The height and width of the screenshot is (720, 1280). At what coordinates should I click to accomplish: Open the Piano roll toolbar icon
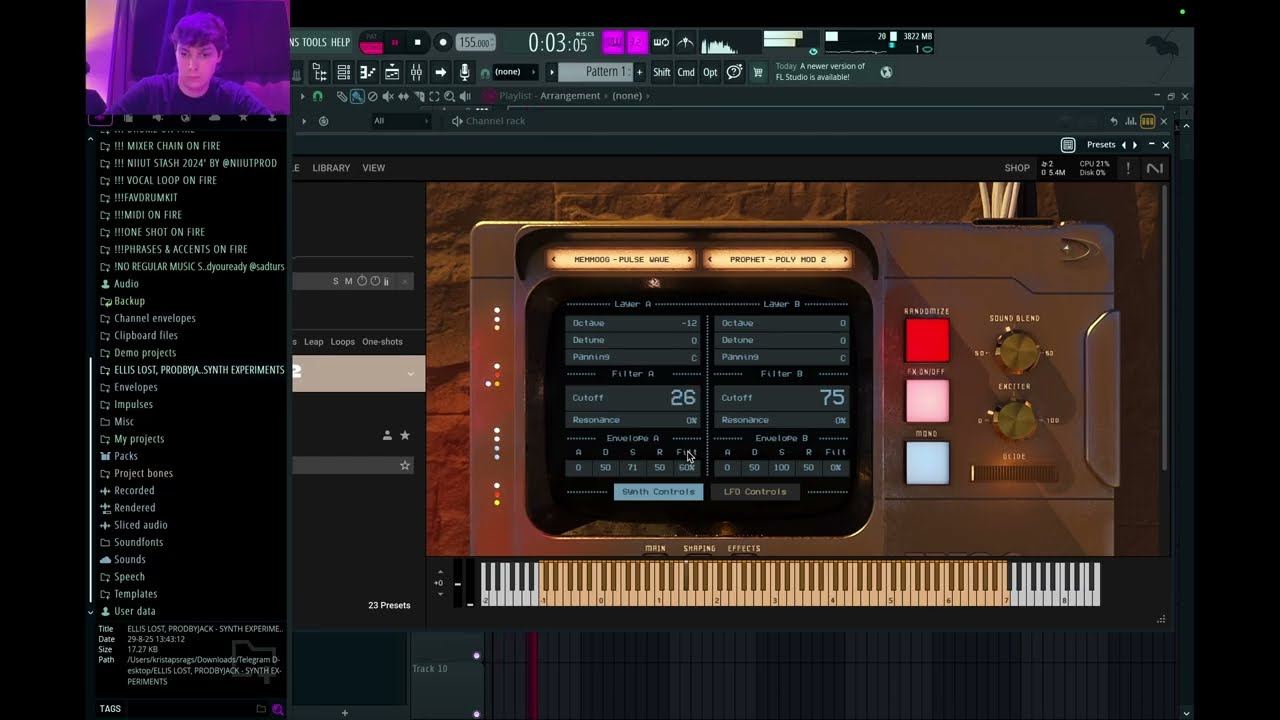point(367,72)
